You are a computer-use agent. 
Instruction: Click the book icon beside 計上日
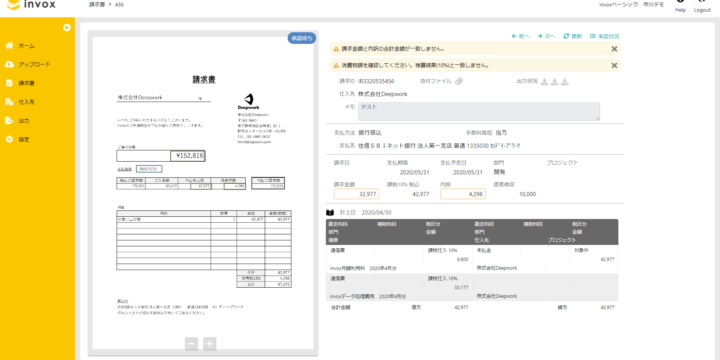[x=330, y=213]
